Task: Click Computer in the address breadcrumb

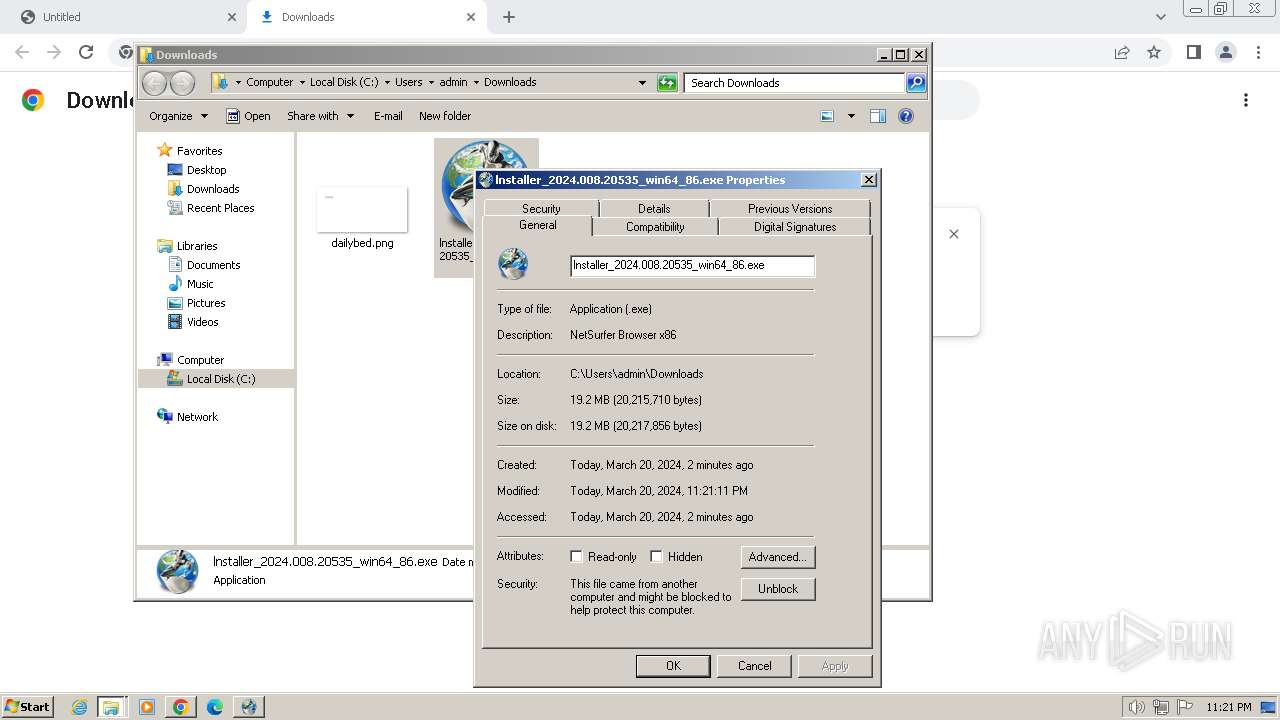Action: 270,82
